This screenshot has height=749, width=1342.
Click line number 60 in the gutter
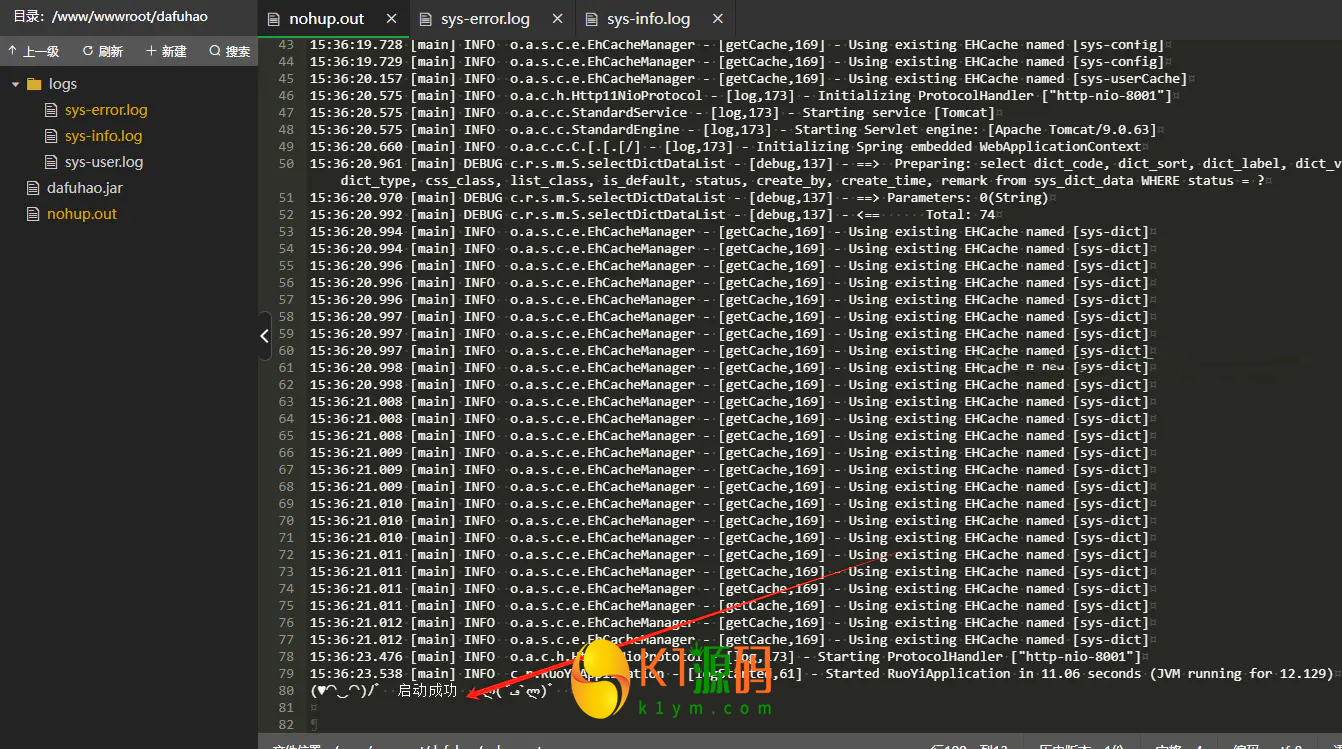[286, 351]
